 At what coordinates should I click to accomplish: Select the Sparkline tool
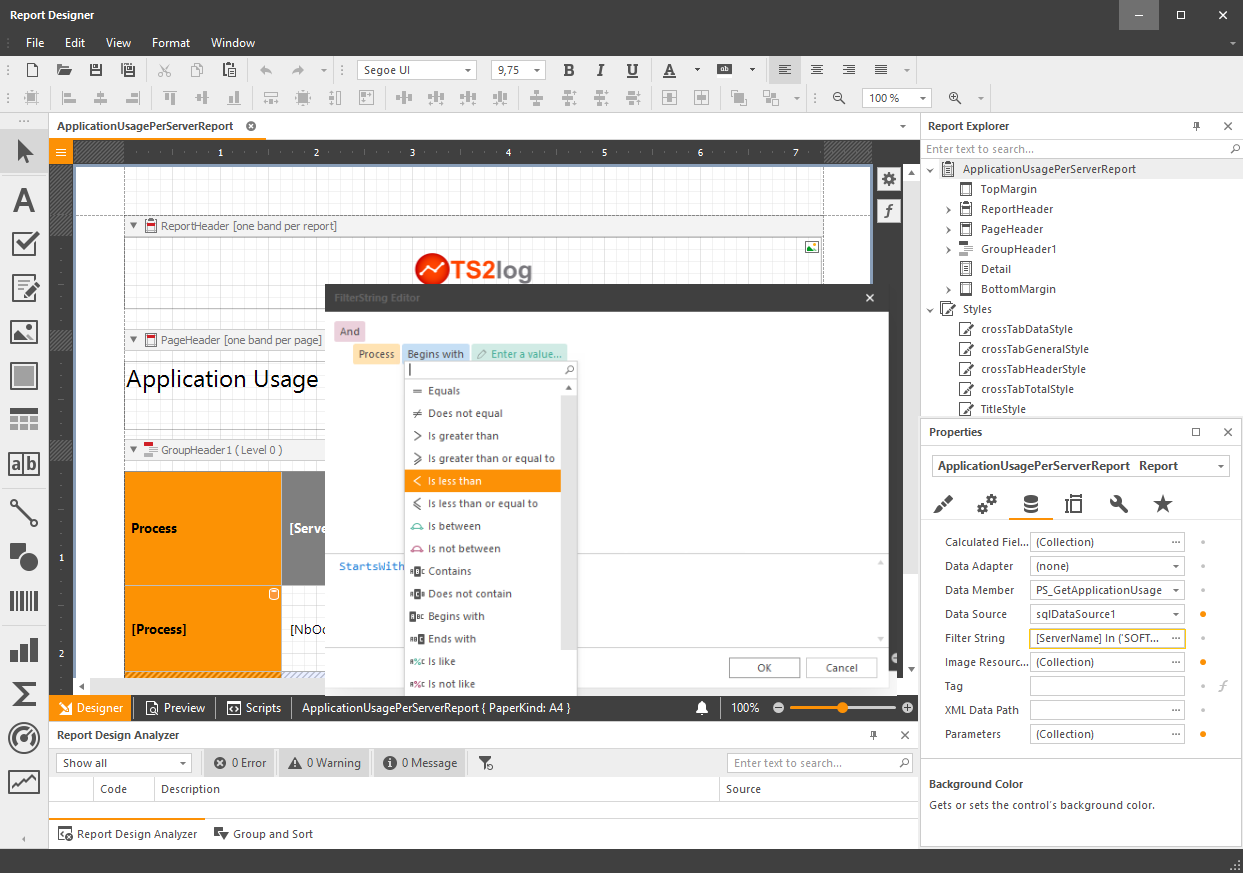click(24, 782)
